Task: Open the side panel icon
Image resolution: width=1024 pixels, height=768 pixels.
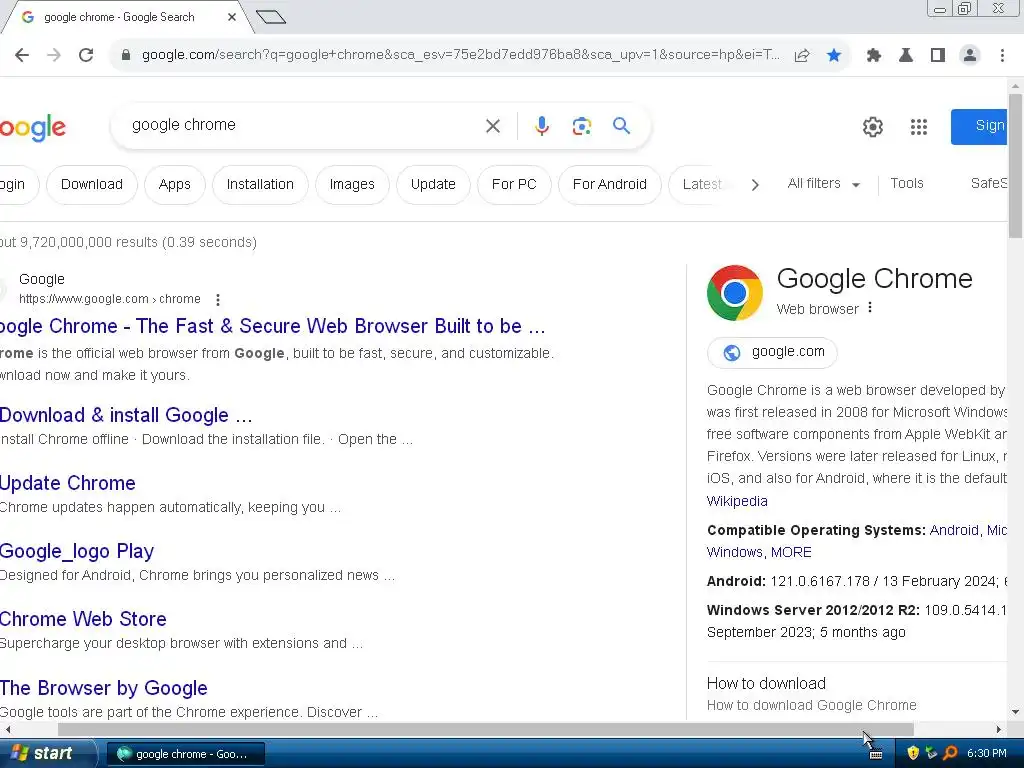Action: (x=938, y=55)
